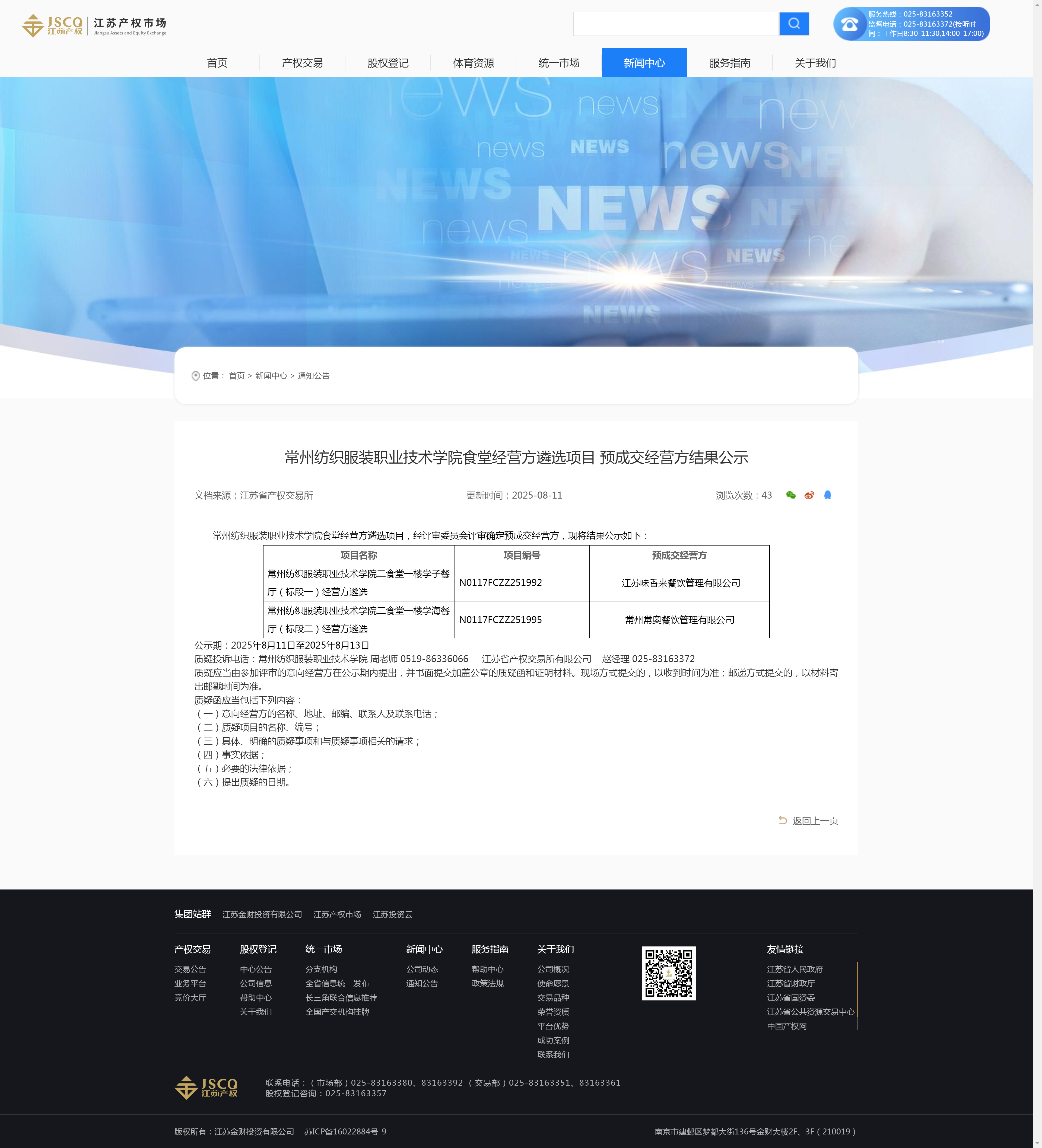This screenshot has height=1148, width=1042.
Task: Share article via WeChat icon
Action: point(791,495)
